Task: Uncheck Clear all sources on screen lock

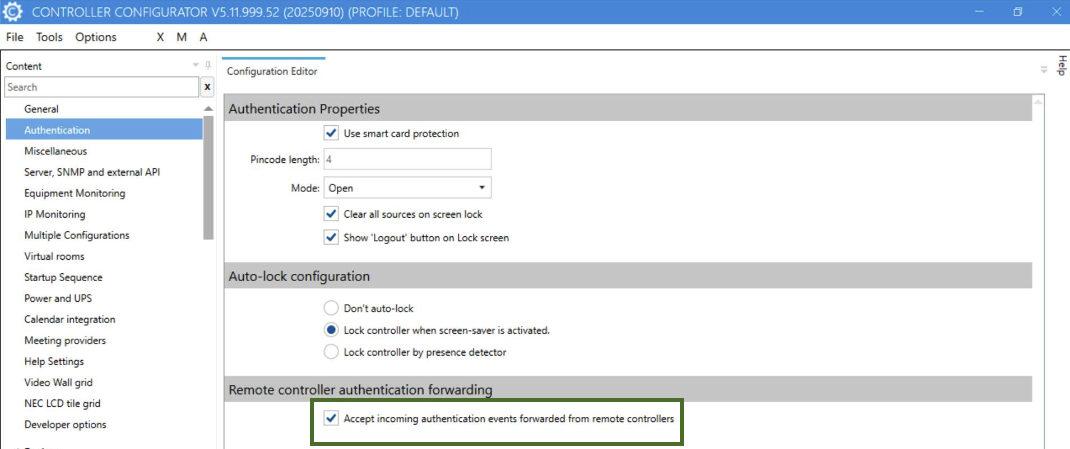Action: click(x=331, y=214)
